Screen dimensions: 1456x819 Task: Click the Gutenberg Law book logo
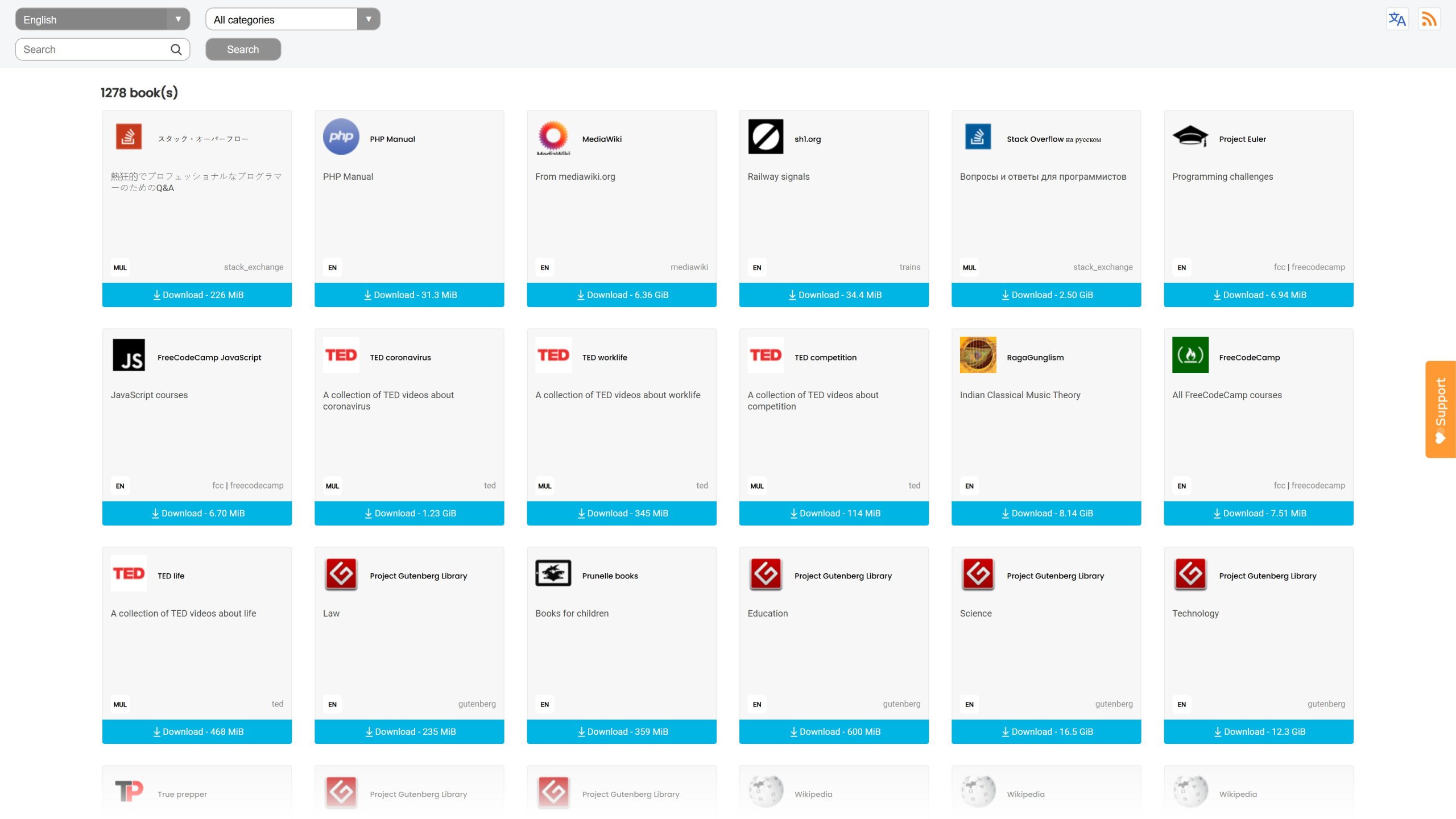341,573
